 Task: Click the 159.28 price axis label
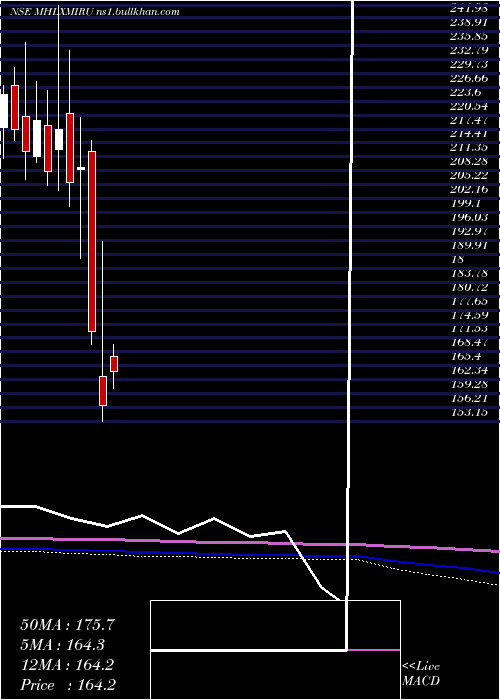click(x=472, y=384)
